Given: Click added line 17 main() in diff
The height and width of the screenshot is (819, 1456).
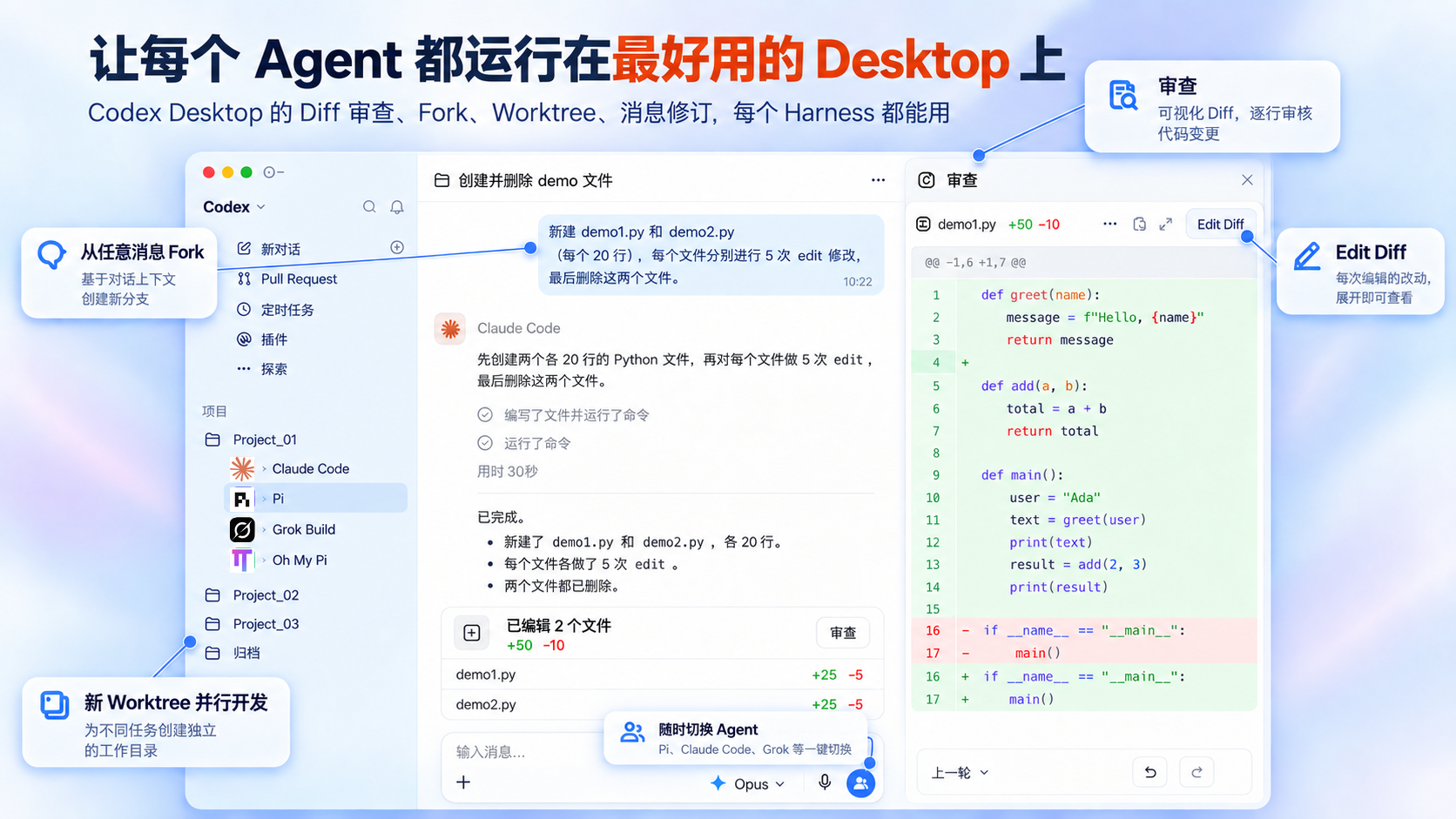Looking at the screenshot, I should (1084, 699).
